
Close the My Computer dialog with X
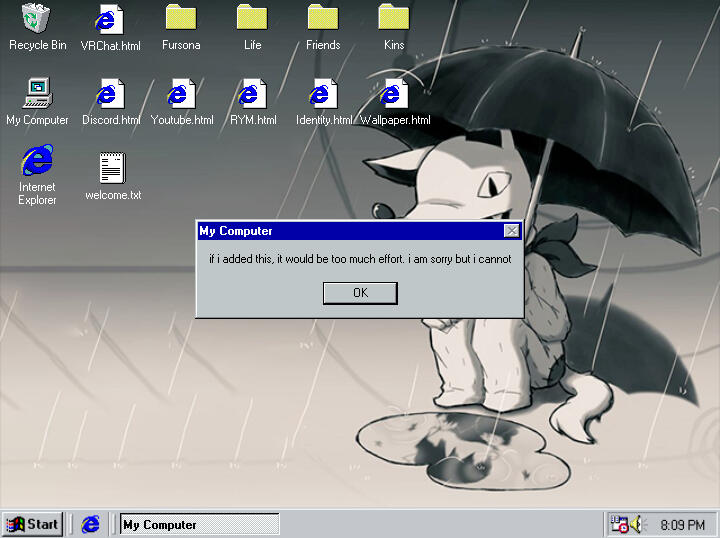[x=512, y=231]
